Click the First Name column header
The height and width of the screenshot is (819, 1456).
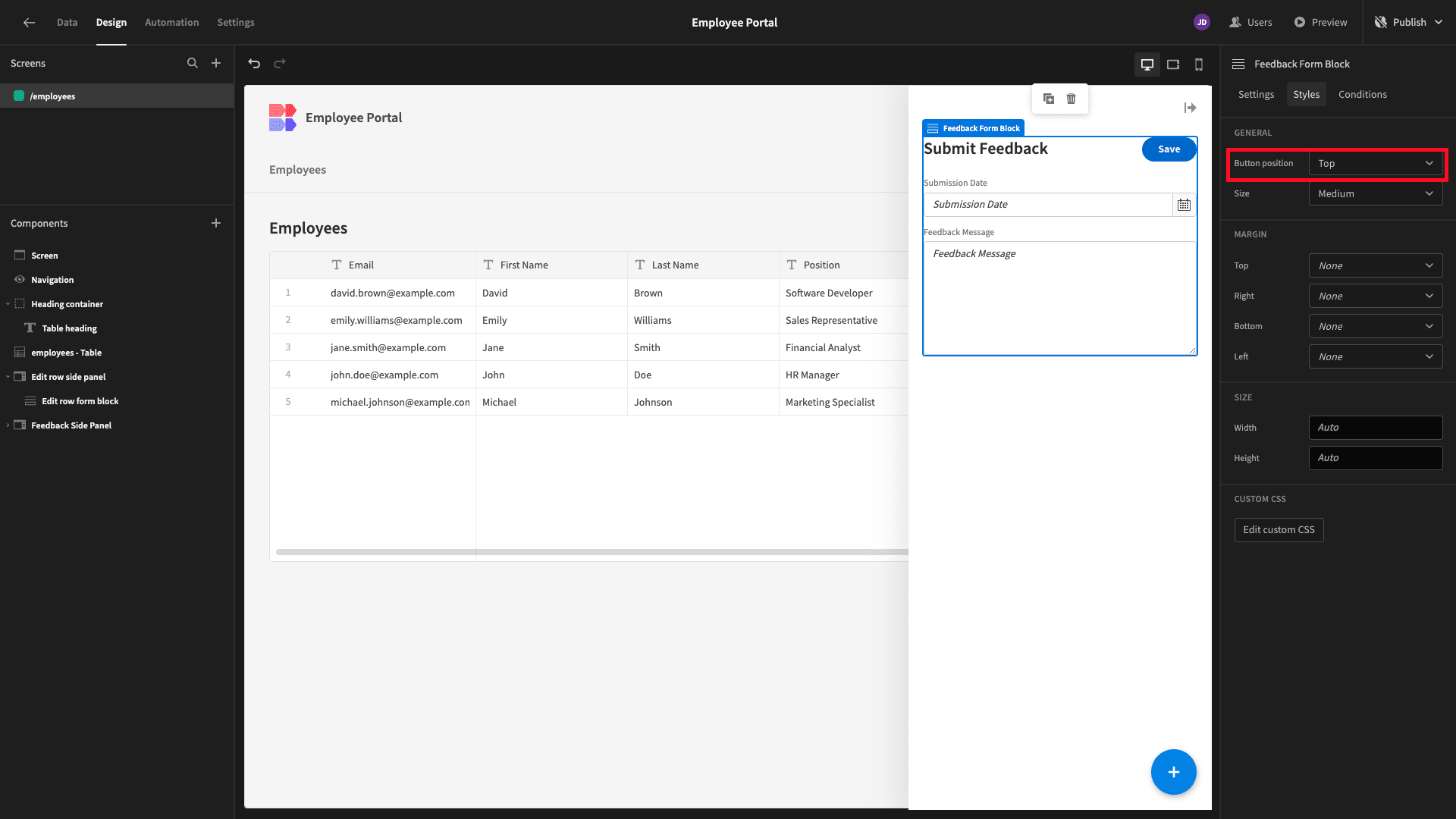click(x=551, y=265)
